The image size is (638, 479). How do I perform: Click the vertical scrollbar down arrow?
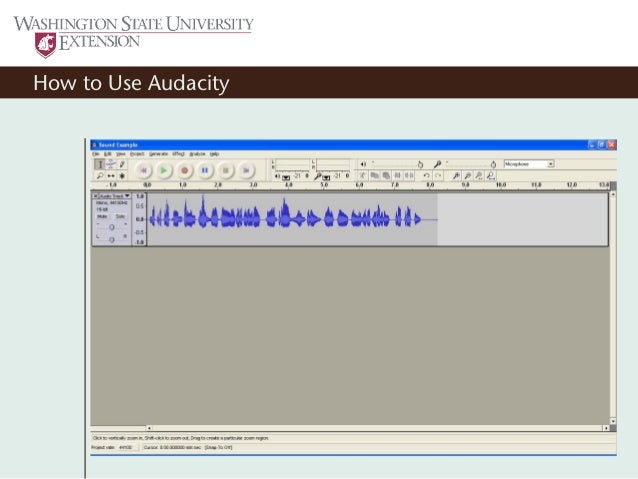[x=613, y=421]
